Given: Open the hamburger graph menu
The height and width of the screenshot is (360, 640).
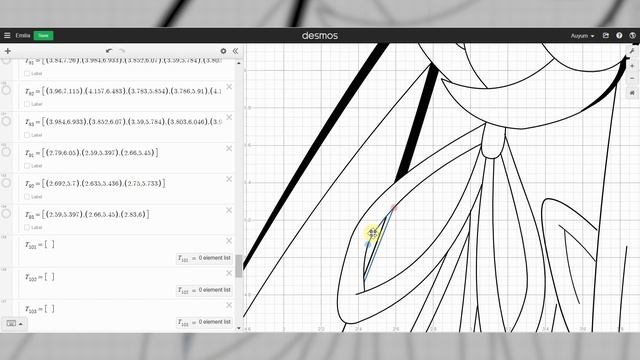Looking at the screenshot, I should pyautogui.click(x=7, y=36).
